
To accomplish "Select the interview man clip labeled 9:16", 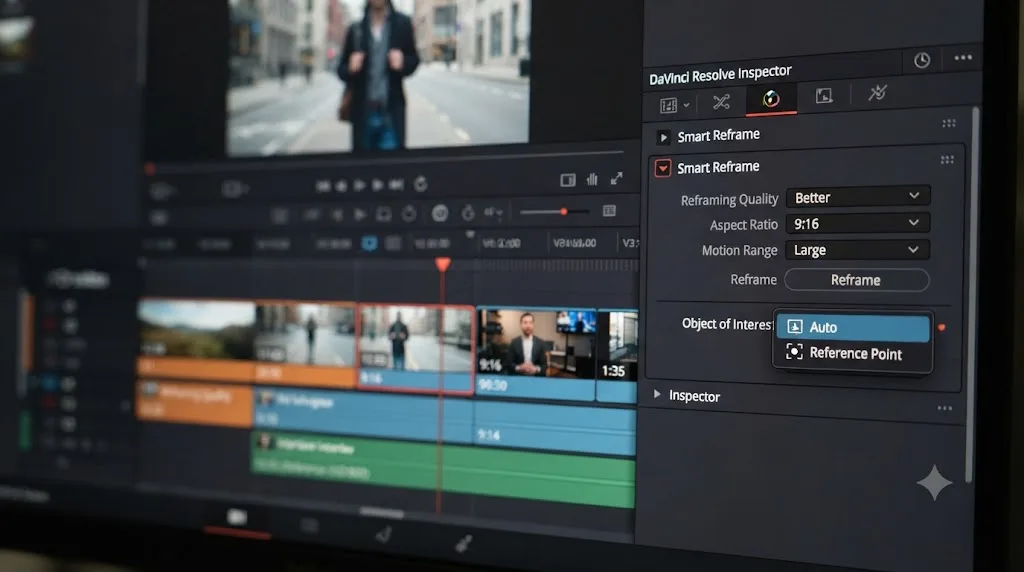I will tap(536, 354).
